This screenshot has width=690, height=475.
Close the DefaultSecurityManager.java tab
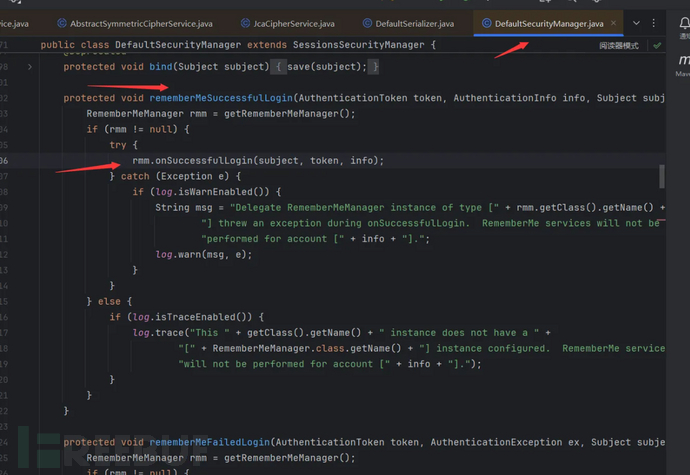(614, 22)
